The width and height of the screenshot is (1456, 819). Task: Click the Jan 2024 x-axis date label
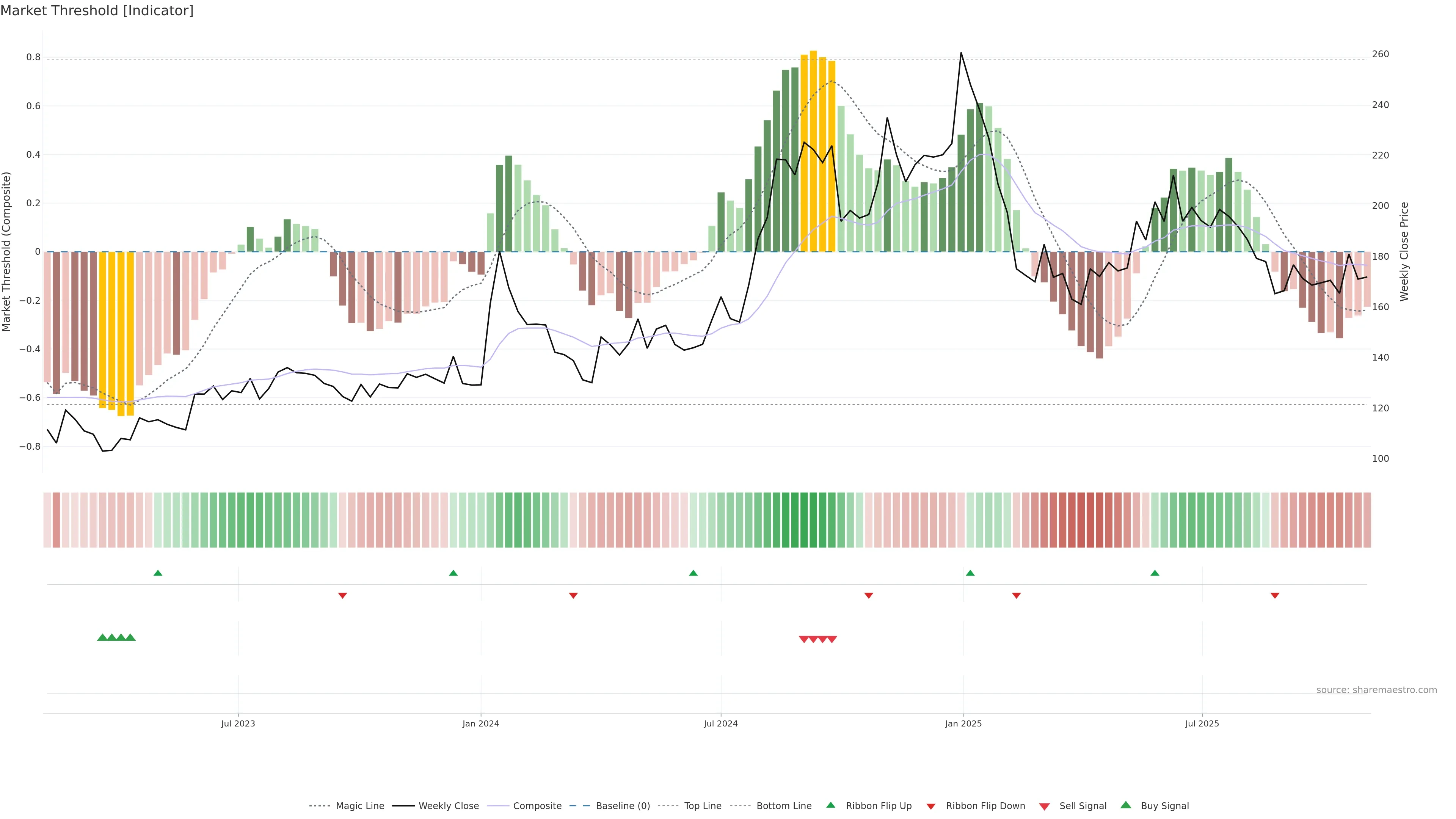480,723
